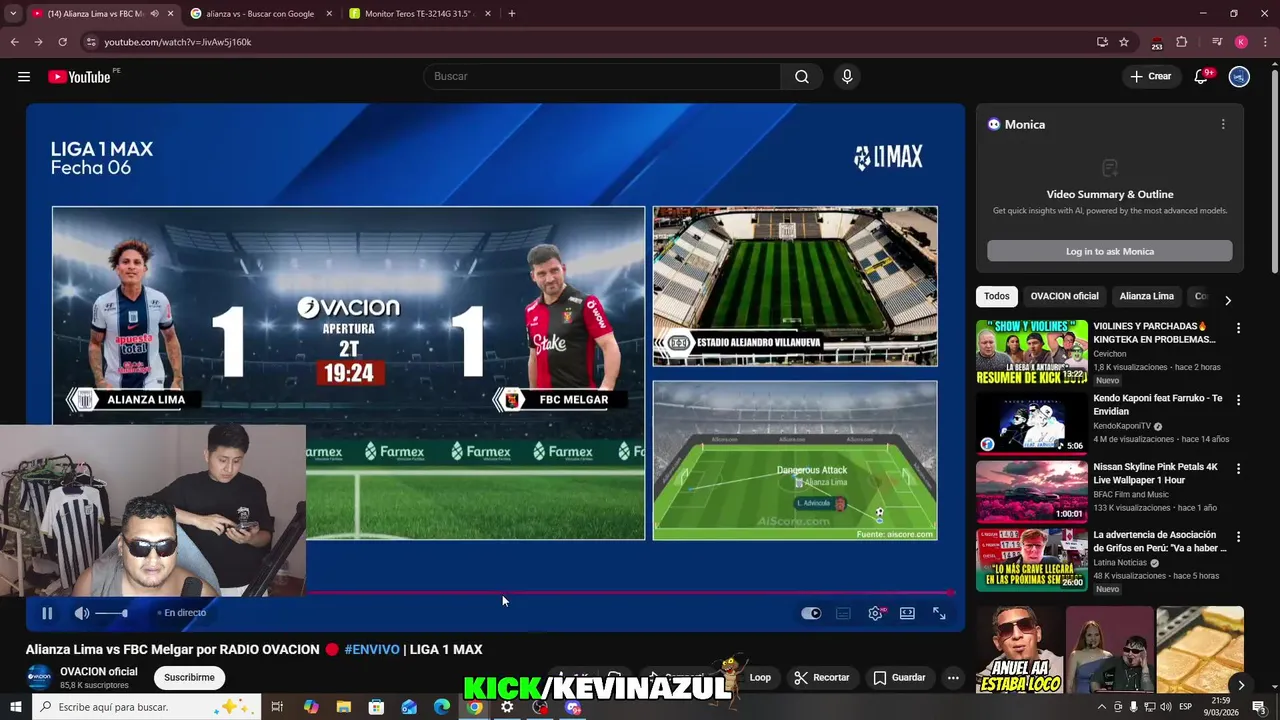Open the tab search dropdown arrow
1280x720 pixels.
click(13, 14)
